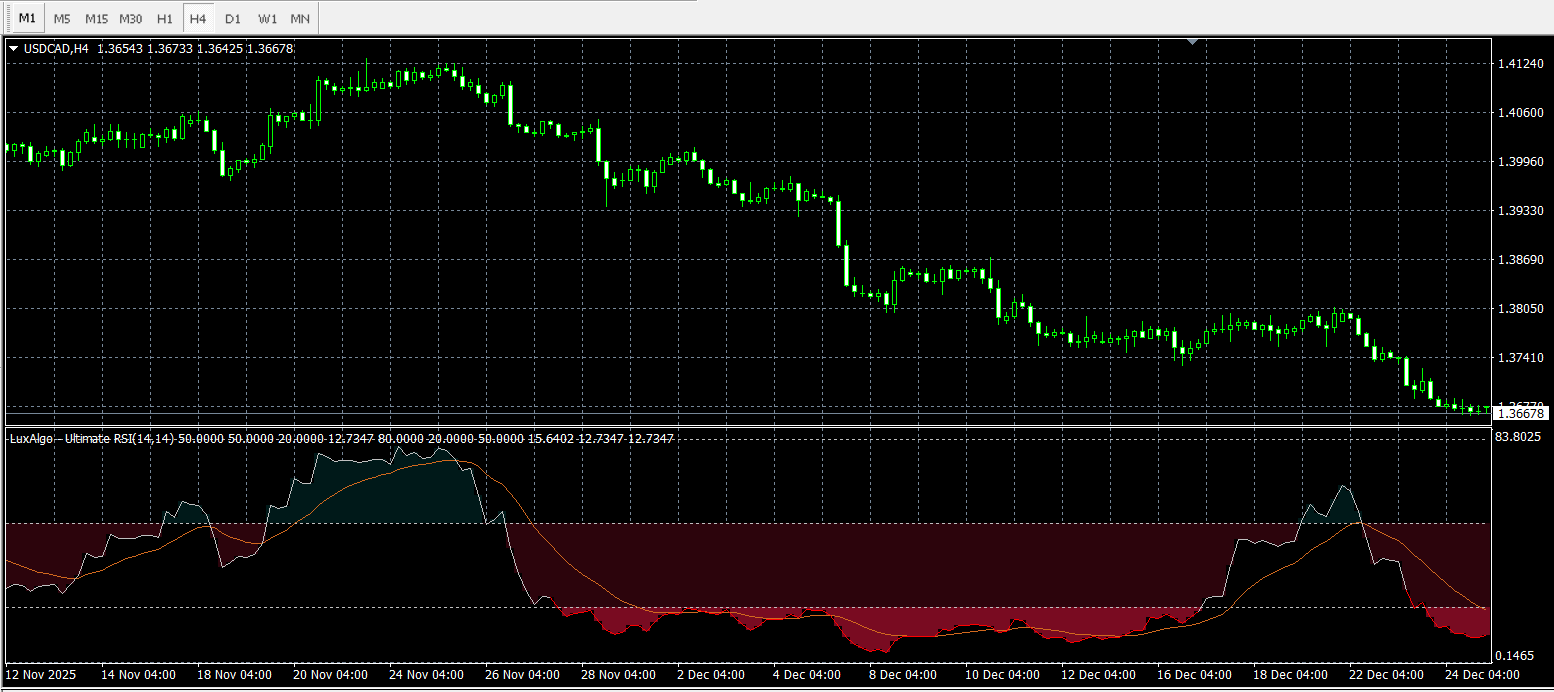Click the 14 Nov 04:00 time label
Viewport: 1554px width, 692px height.
tap(138, 675)
